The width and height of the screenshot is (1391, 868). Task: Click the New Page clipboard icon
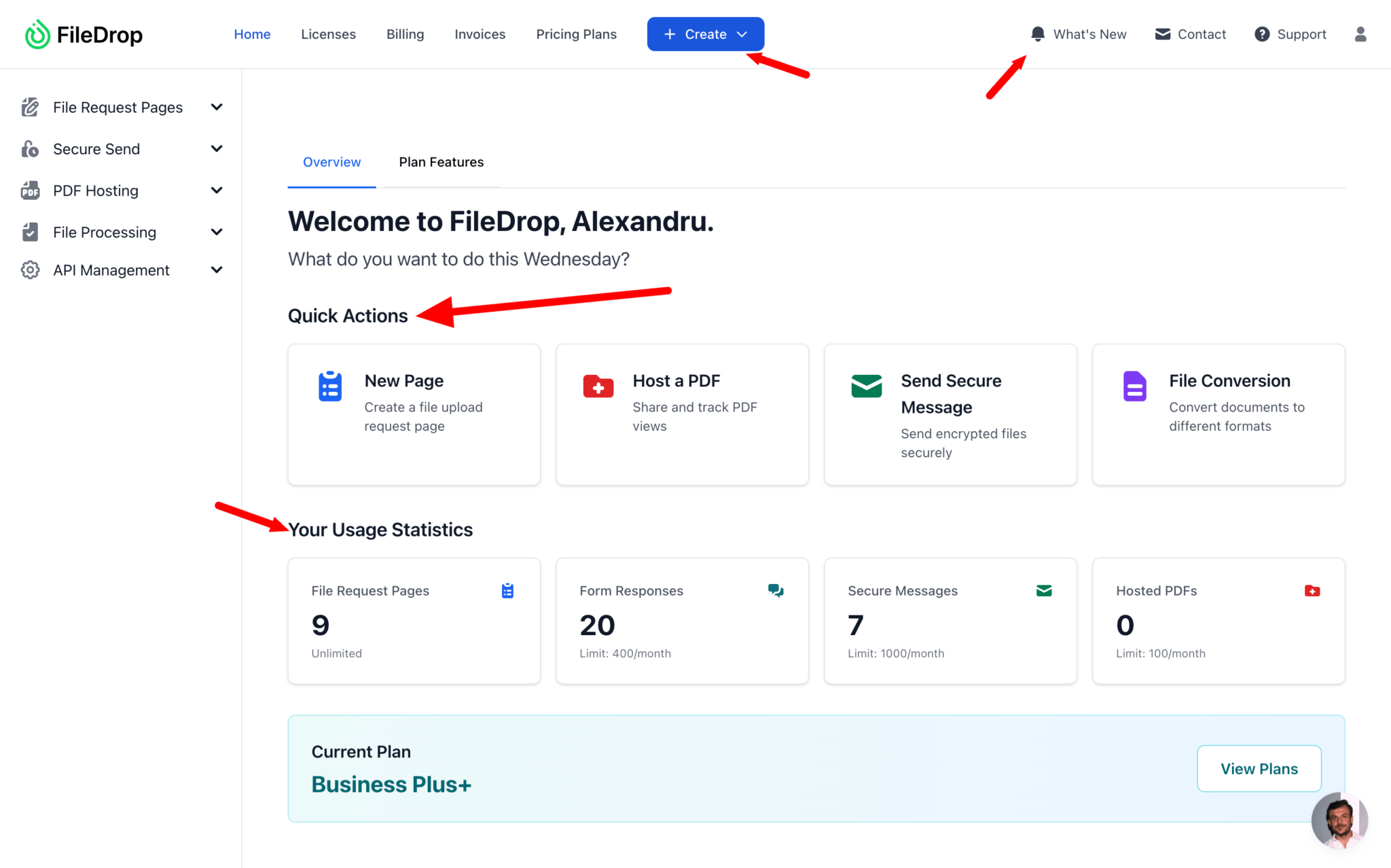click(330, 386)
